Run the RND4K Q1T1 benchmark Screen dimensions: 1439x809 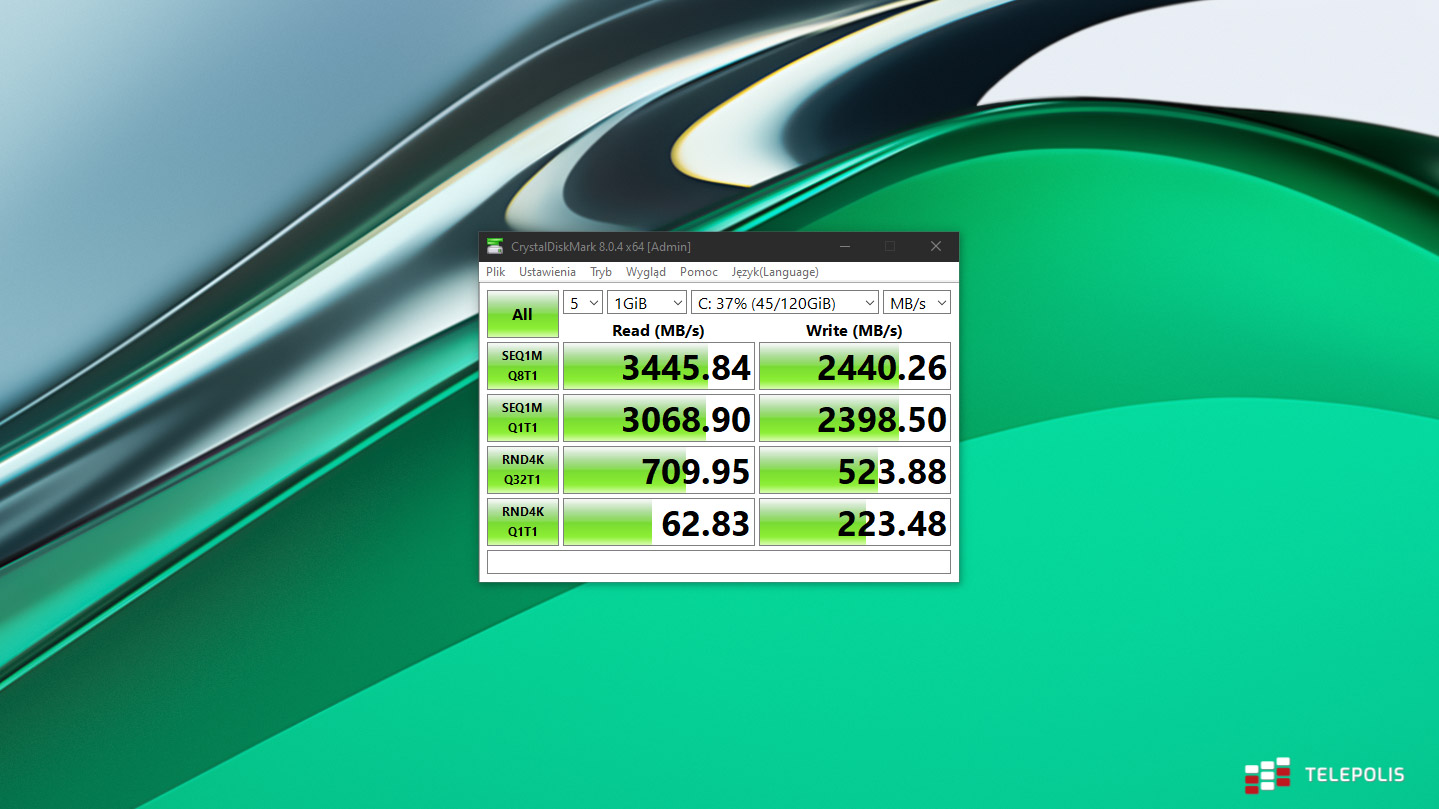click(x=522, y=522)
